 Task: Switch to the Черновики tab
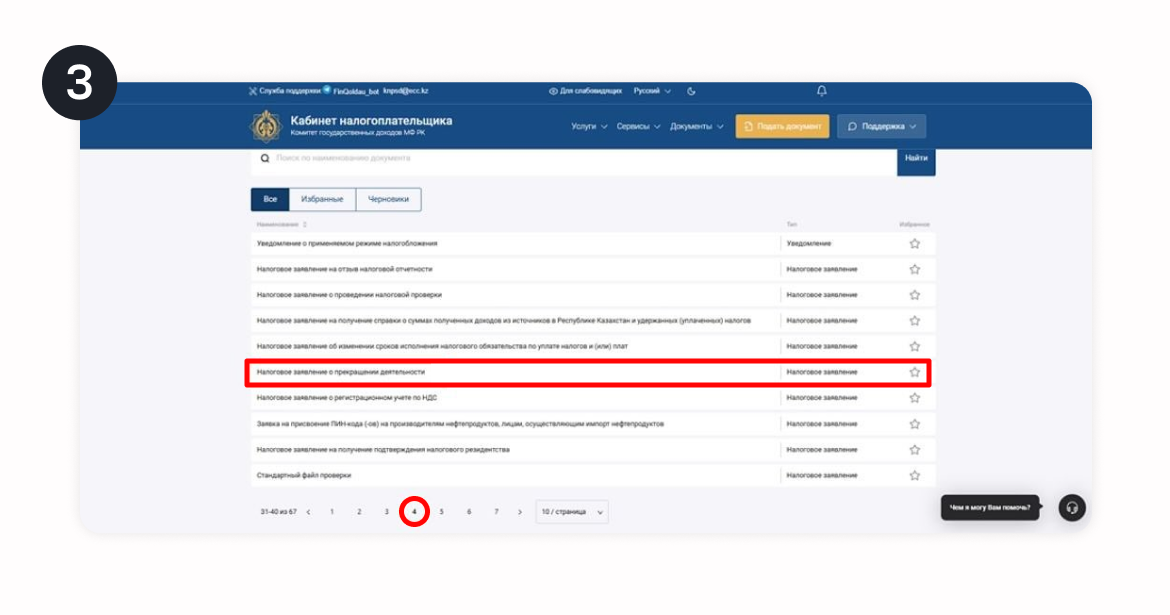point(388,199)
